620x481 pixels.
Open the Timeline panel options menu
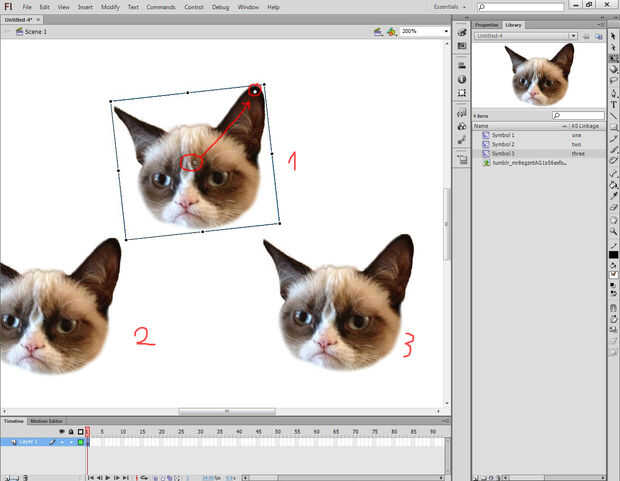tap(445, 421)
